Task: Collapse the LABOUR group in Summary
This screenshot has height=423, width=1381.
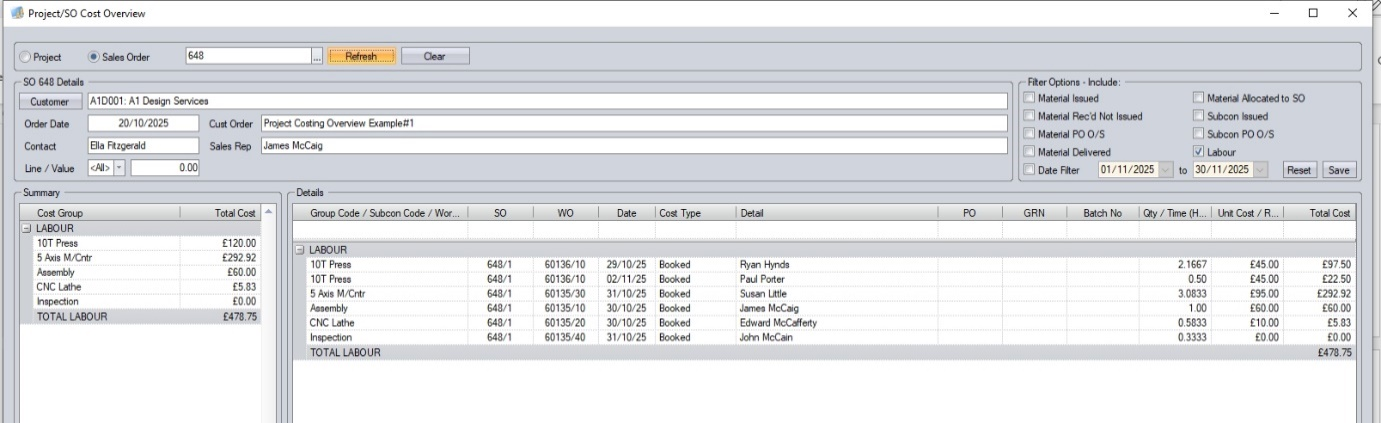Action: 27,228
